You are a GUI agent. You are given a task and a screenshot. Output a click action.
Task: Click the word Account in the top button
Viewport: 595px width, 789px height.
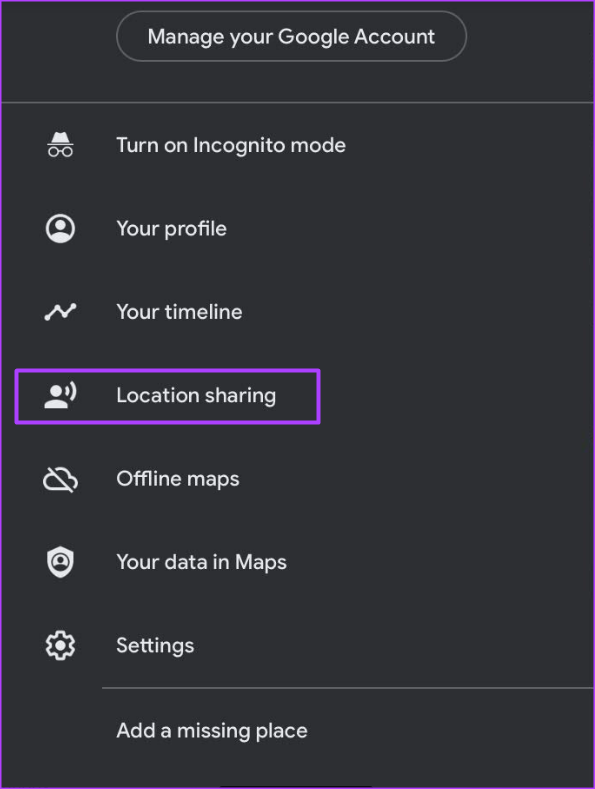[394, 37]
